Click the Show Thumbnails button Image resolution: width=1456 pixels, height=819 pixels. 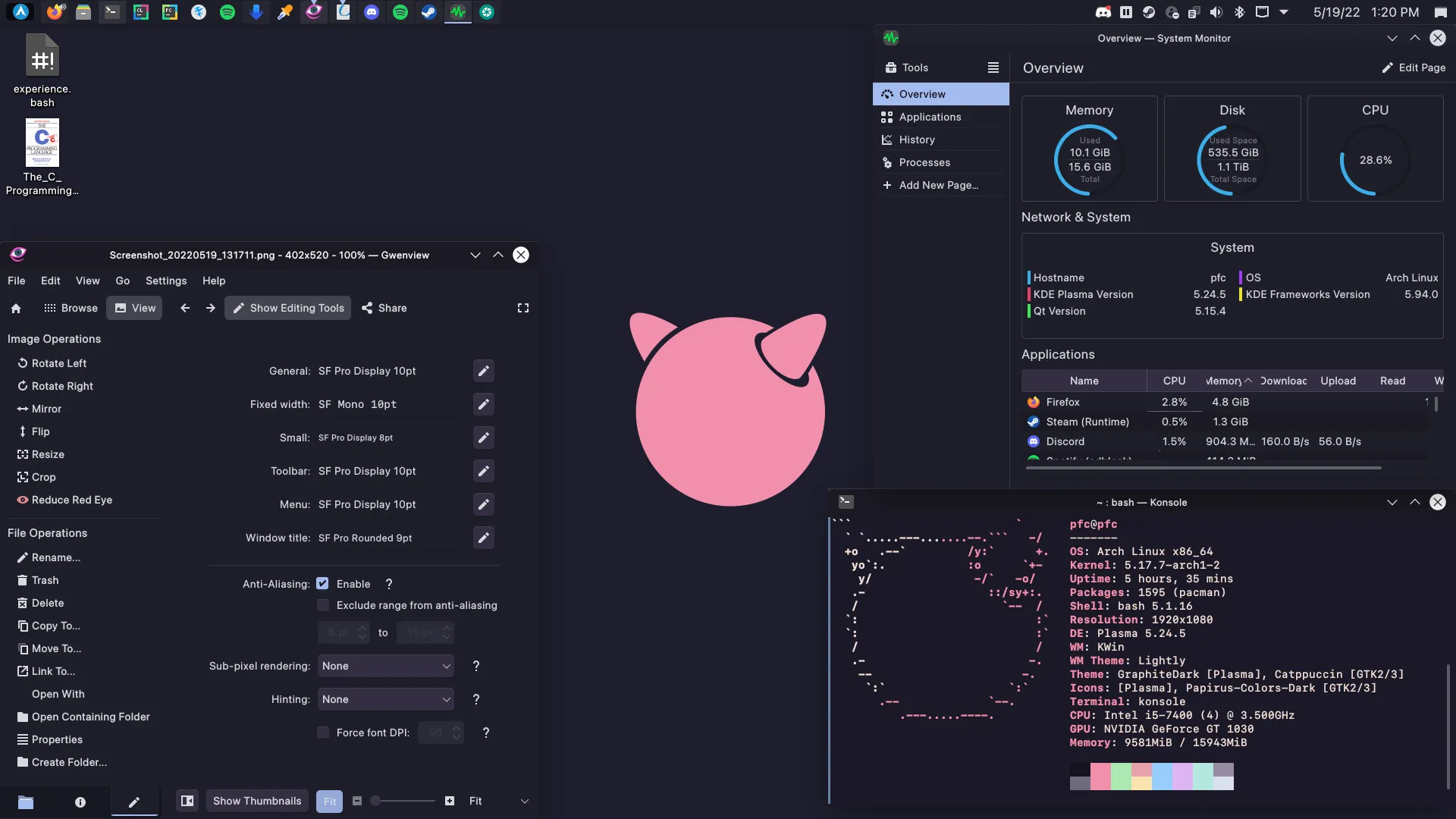click(x=256, y=800)
